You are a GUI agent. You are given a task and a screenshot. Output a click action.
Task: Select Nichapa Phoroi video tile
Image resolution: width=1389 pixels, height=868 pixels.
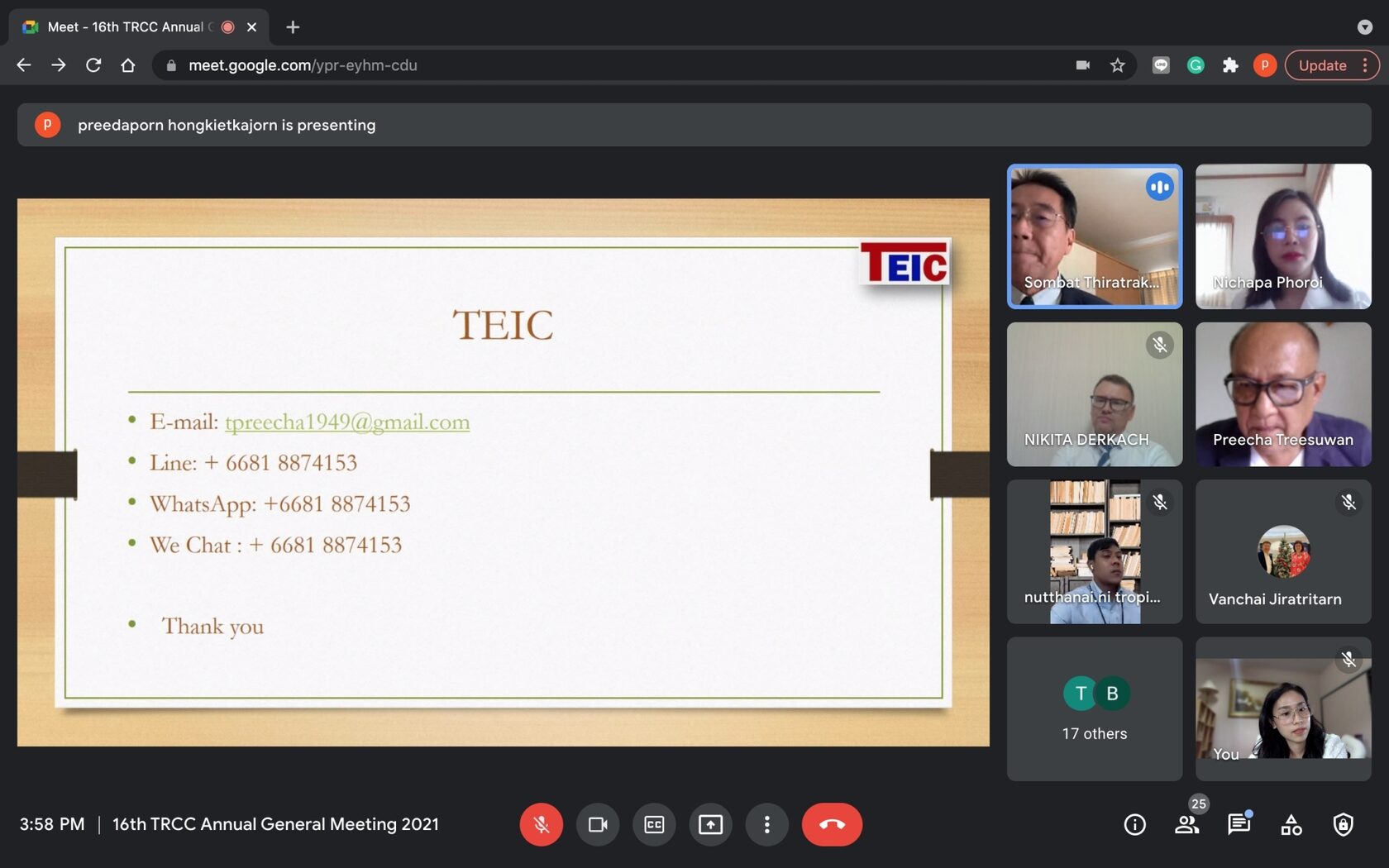pyautogui.click(x=1283, y=236)
